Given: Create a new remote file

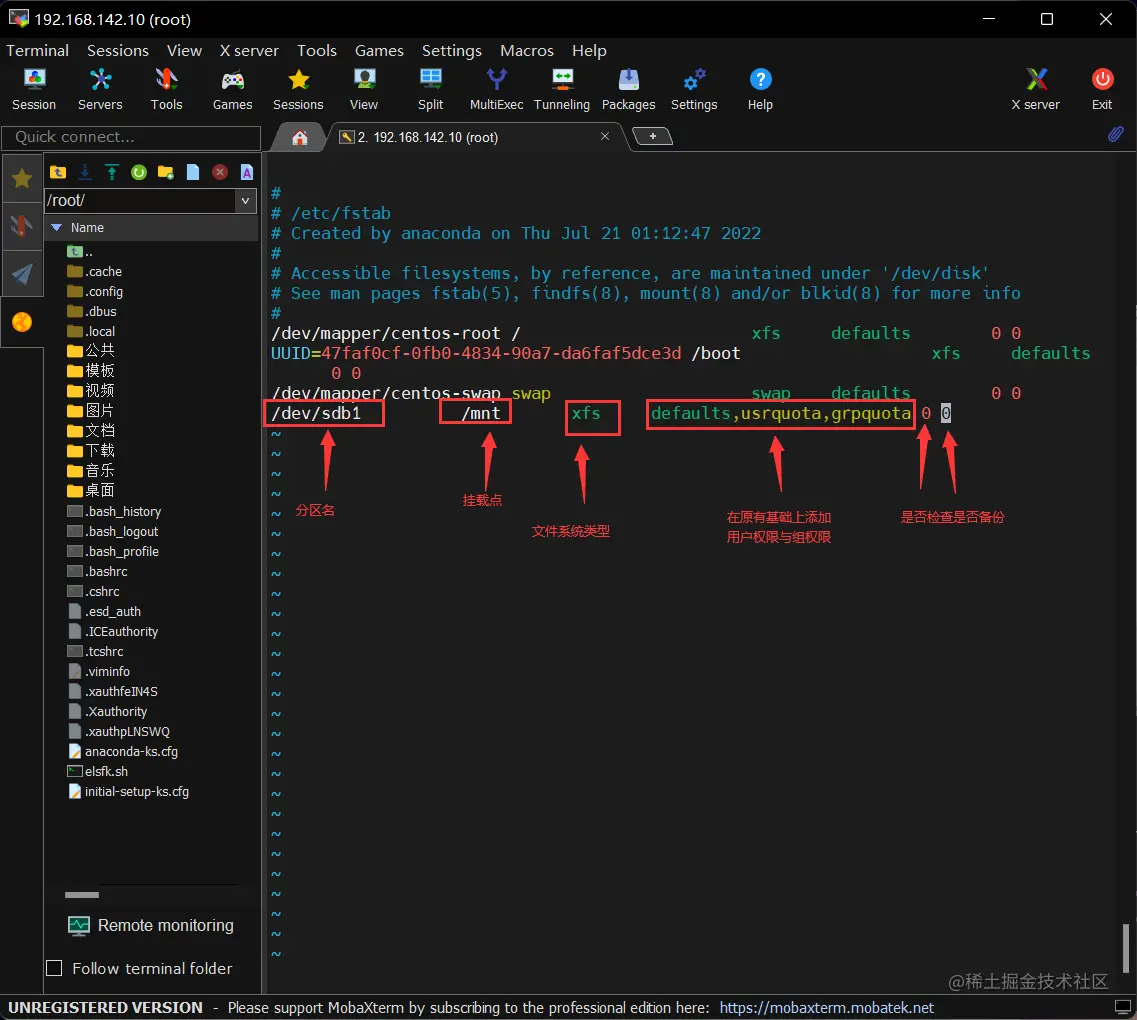Looking at the screenshot, I should coord(193,172).
